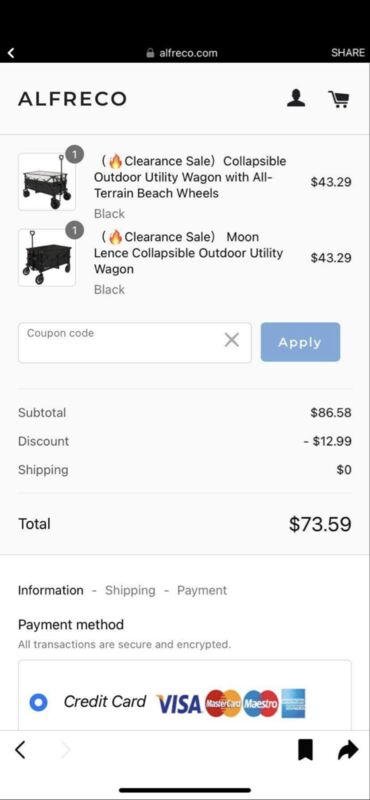Go to the Information step
The width and height of the screenshot is (370, 800).
pos(51,590)
